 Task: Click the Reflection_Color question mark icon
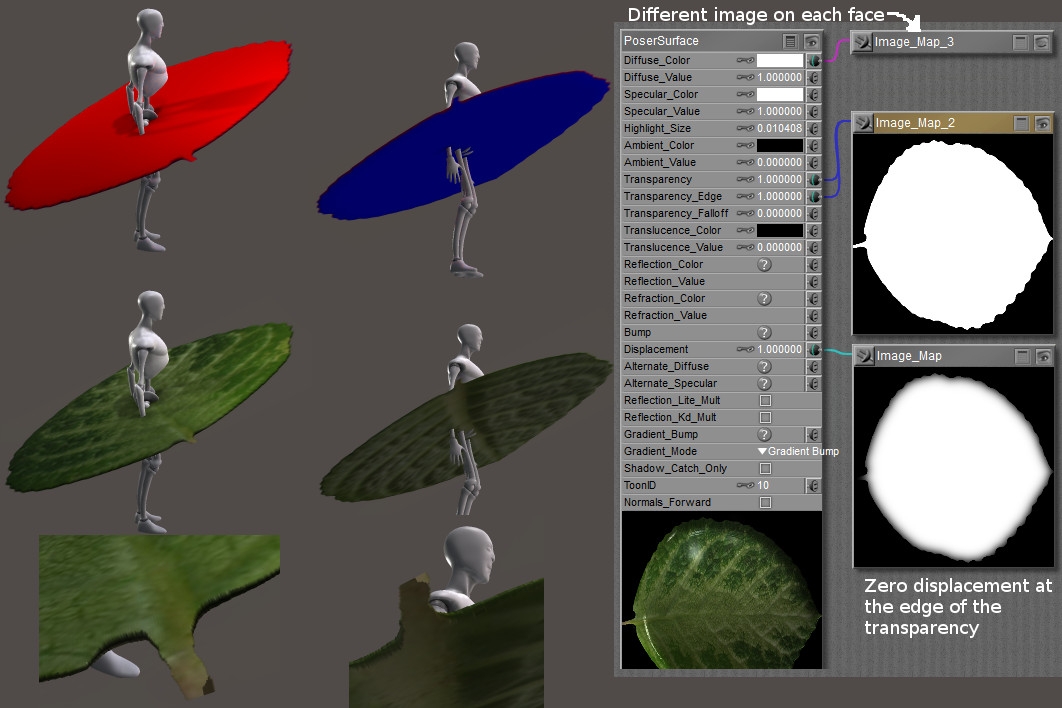(x=765, y=265)
